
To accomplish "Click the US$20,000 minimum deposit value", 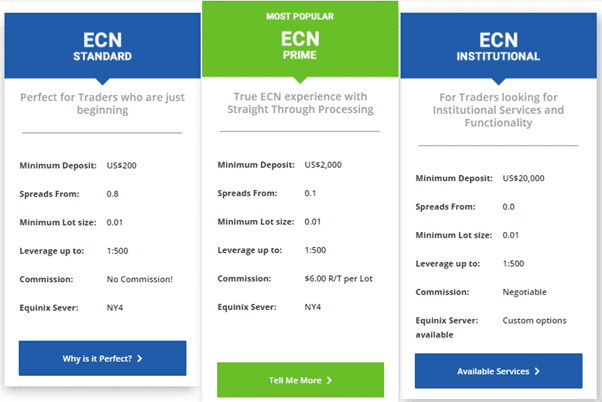I will (x=523, y=178).
